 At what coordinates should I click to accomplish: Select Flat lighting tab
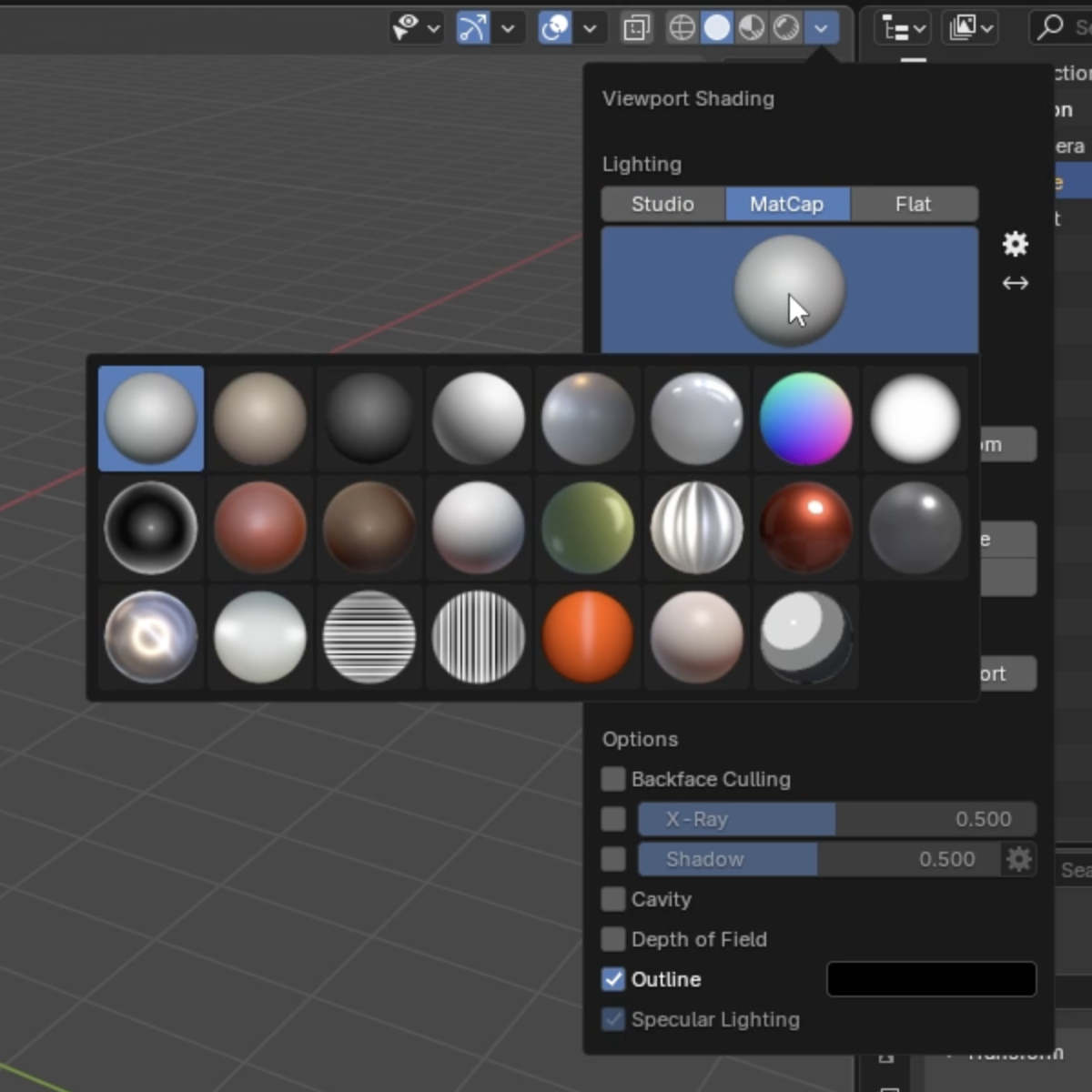pos(914,204)
